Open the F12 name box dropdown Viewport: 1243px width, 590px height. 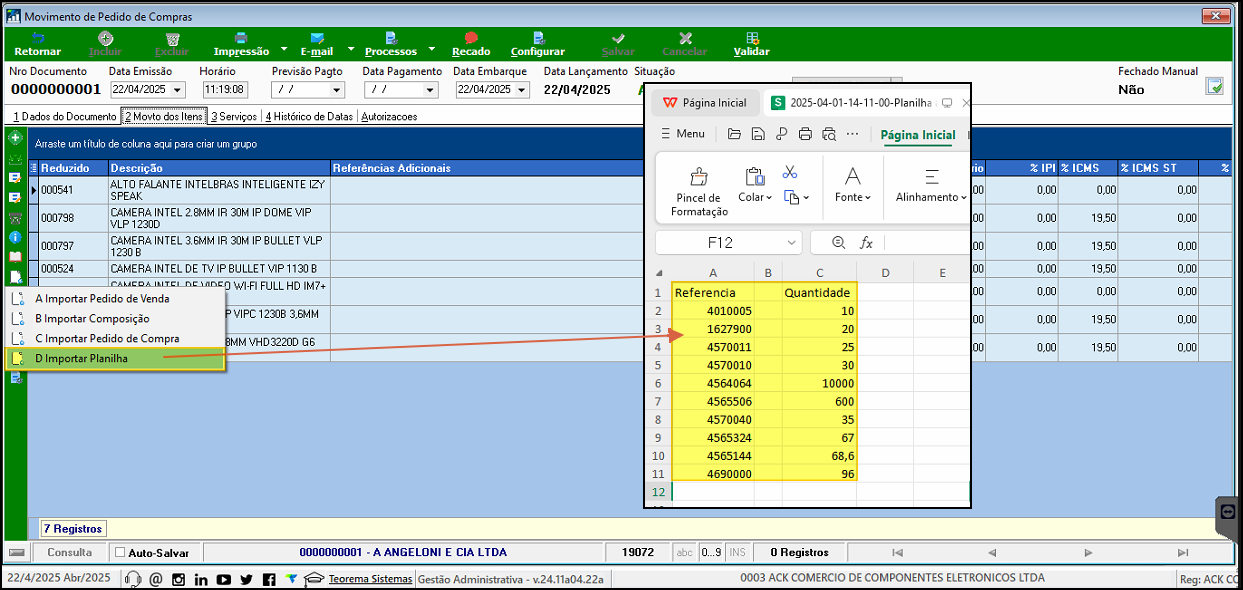[792, 242]
